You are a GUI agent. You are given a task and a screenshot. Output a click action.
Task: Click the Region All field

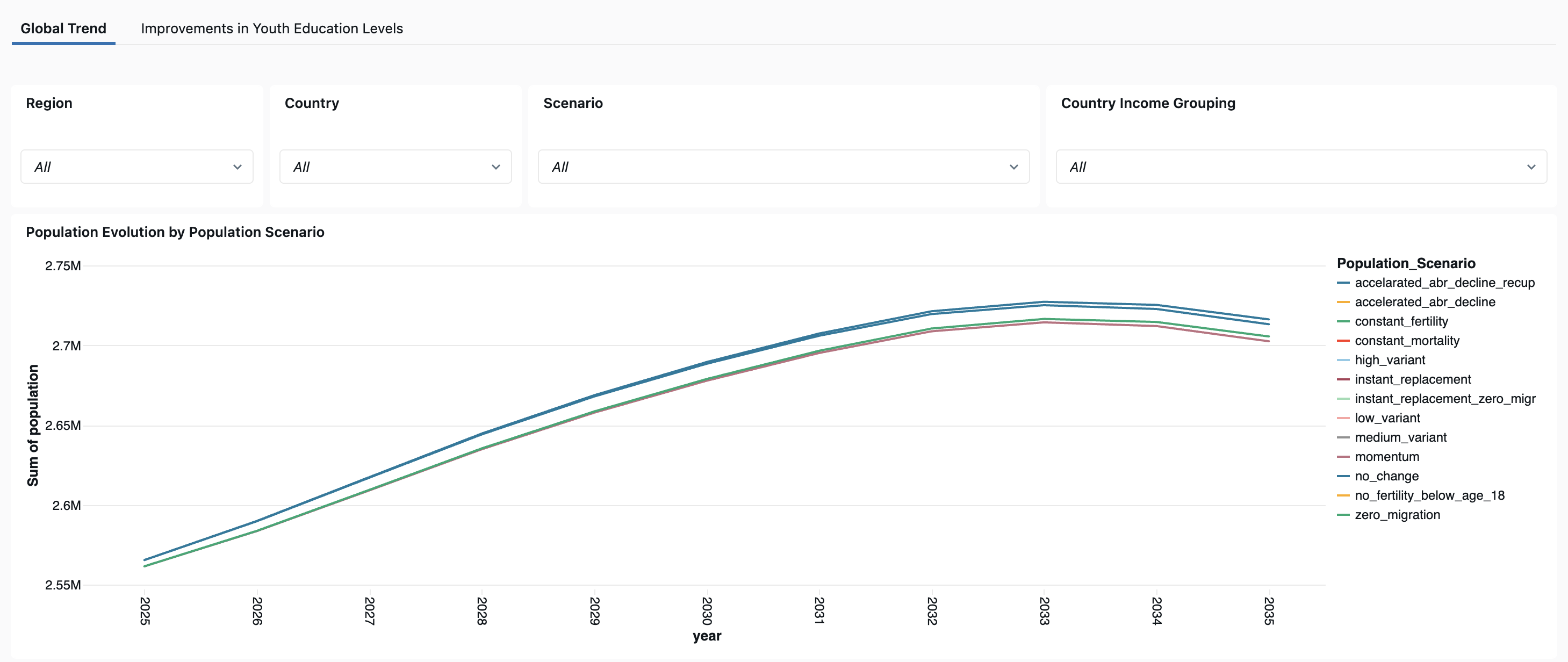(x=128, y=167)
